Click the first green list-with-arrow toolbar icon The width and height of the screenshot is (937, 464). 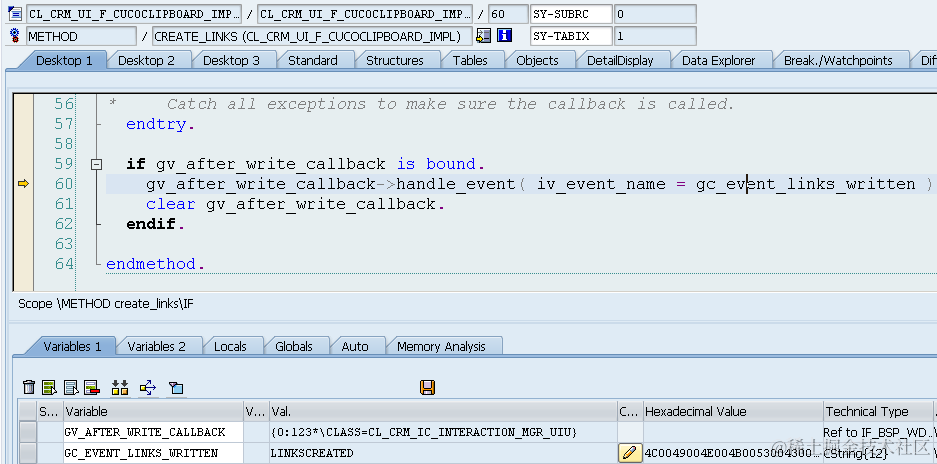point(50,387)
